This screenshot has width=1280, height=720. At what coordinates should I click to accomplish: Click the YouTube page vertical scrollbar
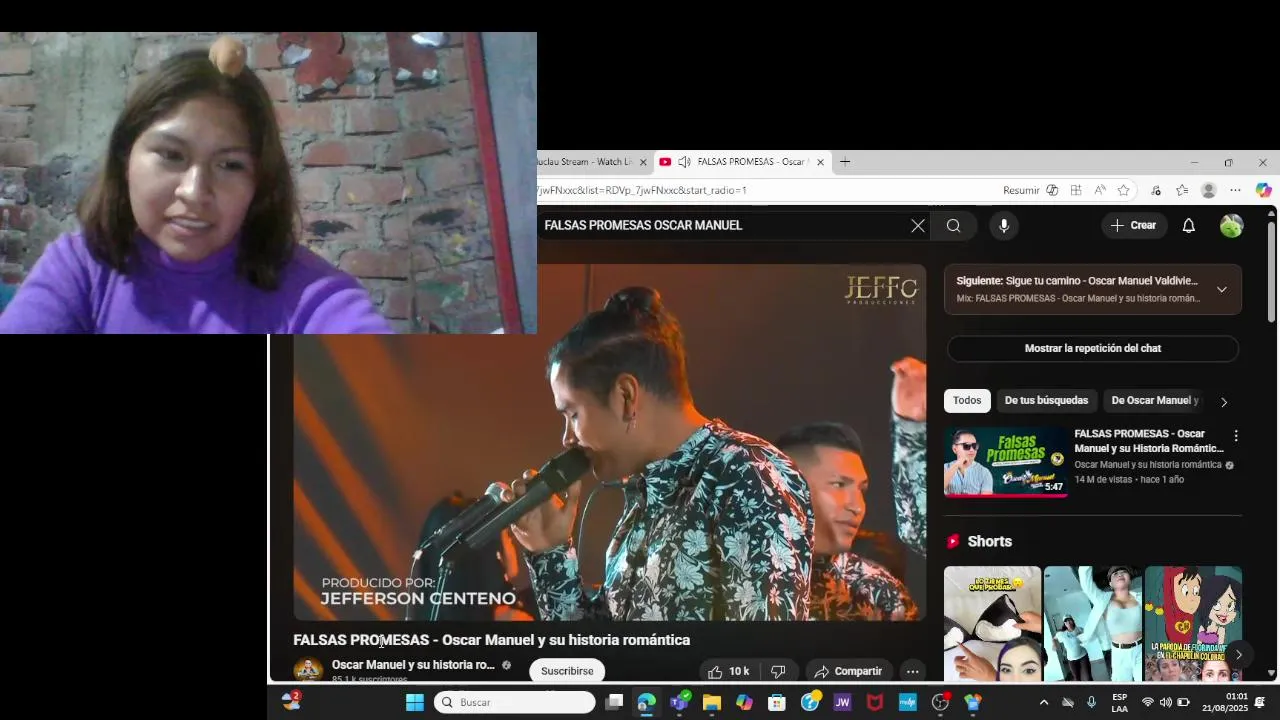[x=1272, y=272]
